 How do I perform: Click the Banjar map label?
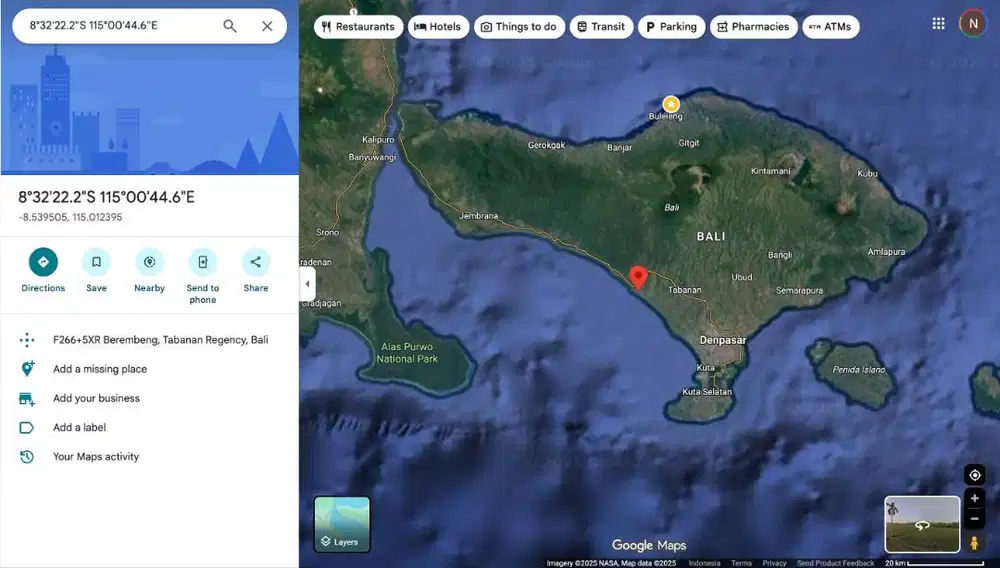coord(619,148)
